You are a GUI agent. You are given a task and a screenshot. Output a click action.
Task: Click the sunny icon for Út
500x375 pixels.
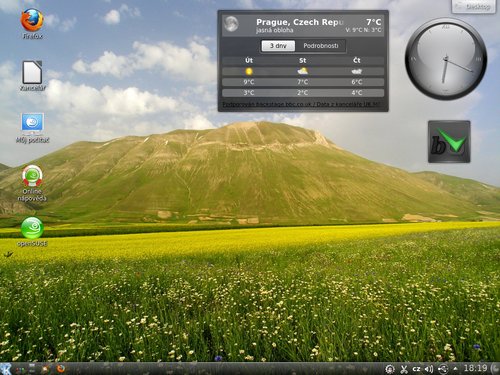pyautogui.click(x=249, y=71)
